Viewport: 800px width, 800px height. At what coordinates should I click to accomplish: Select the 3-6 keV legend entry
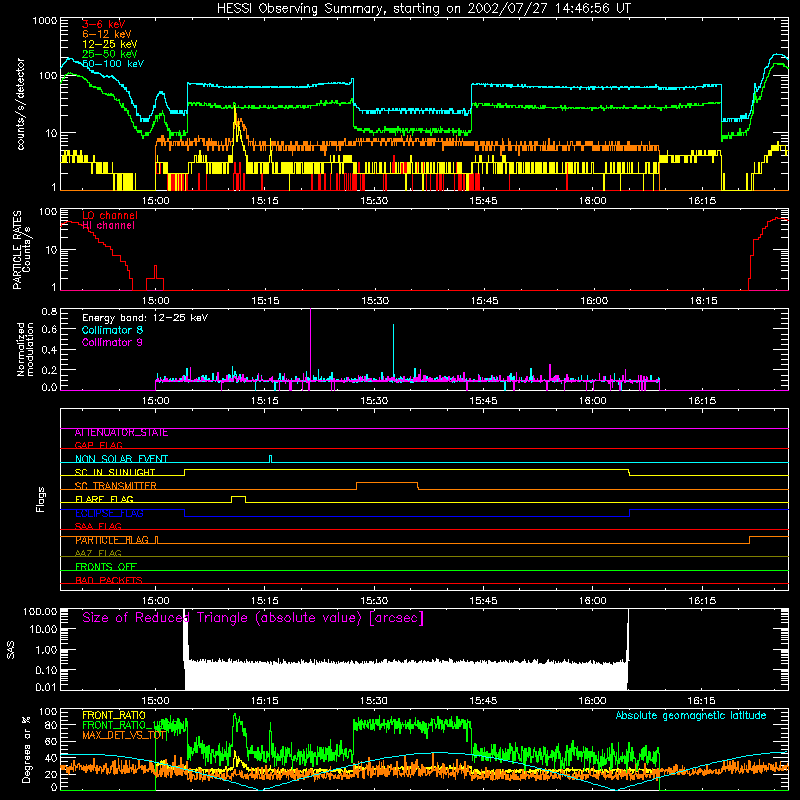(x=104, y=24)
